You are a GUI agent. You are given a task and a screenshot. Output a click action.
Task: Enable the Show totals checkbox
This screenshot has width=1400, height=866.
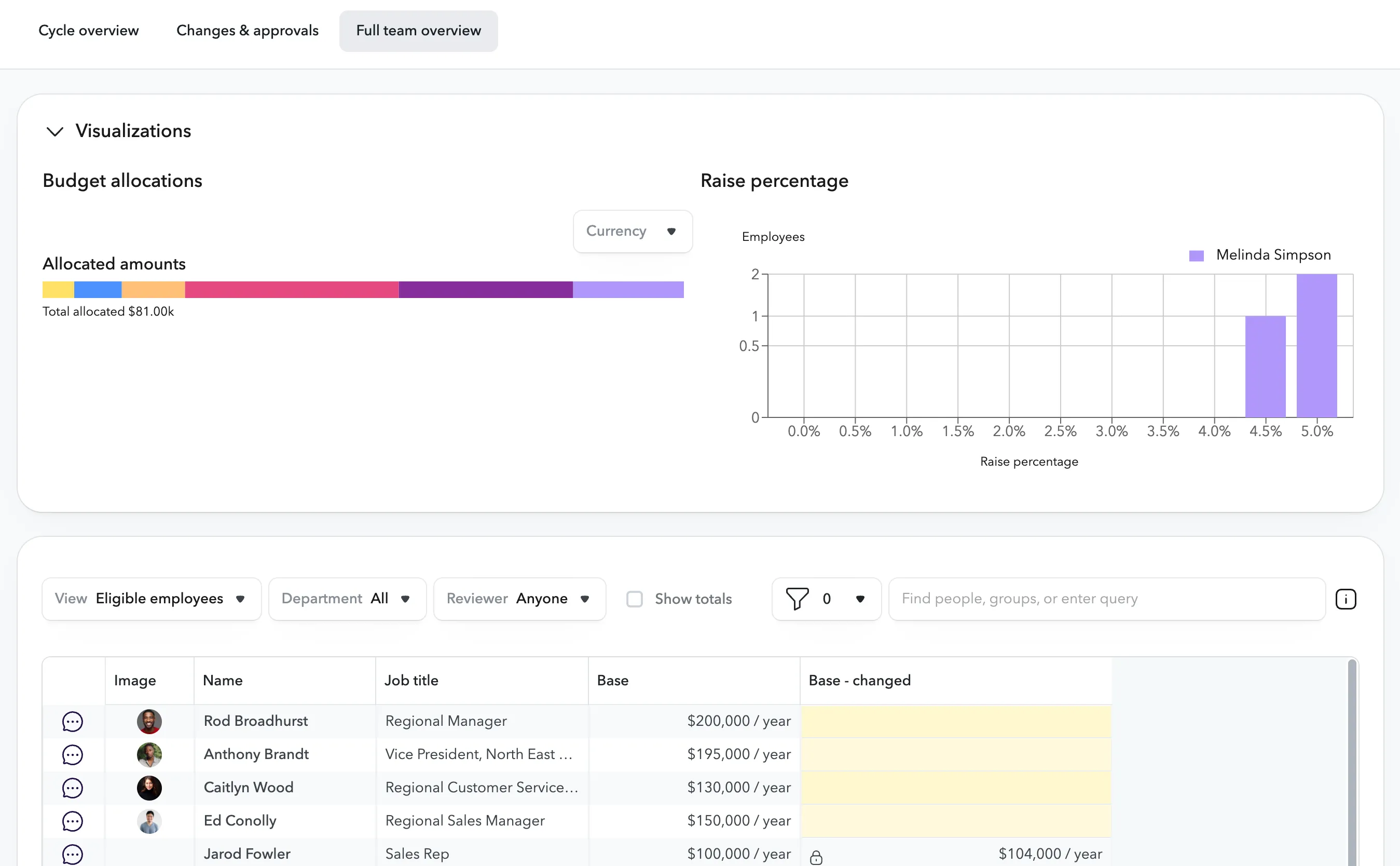pyautogui.click(x=635, y=599)
